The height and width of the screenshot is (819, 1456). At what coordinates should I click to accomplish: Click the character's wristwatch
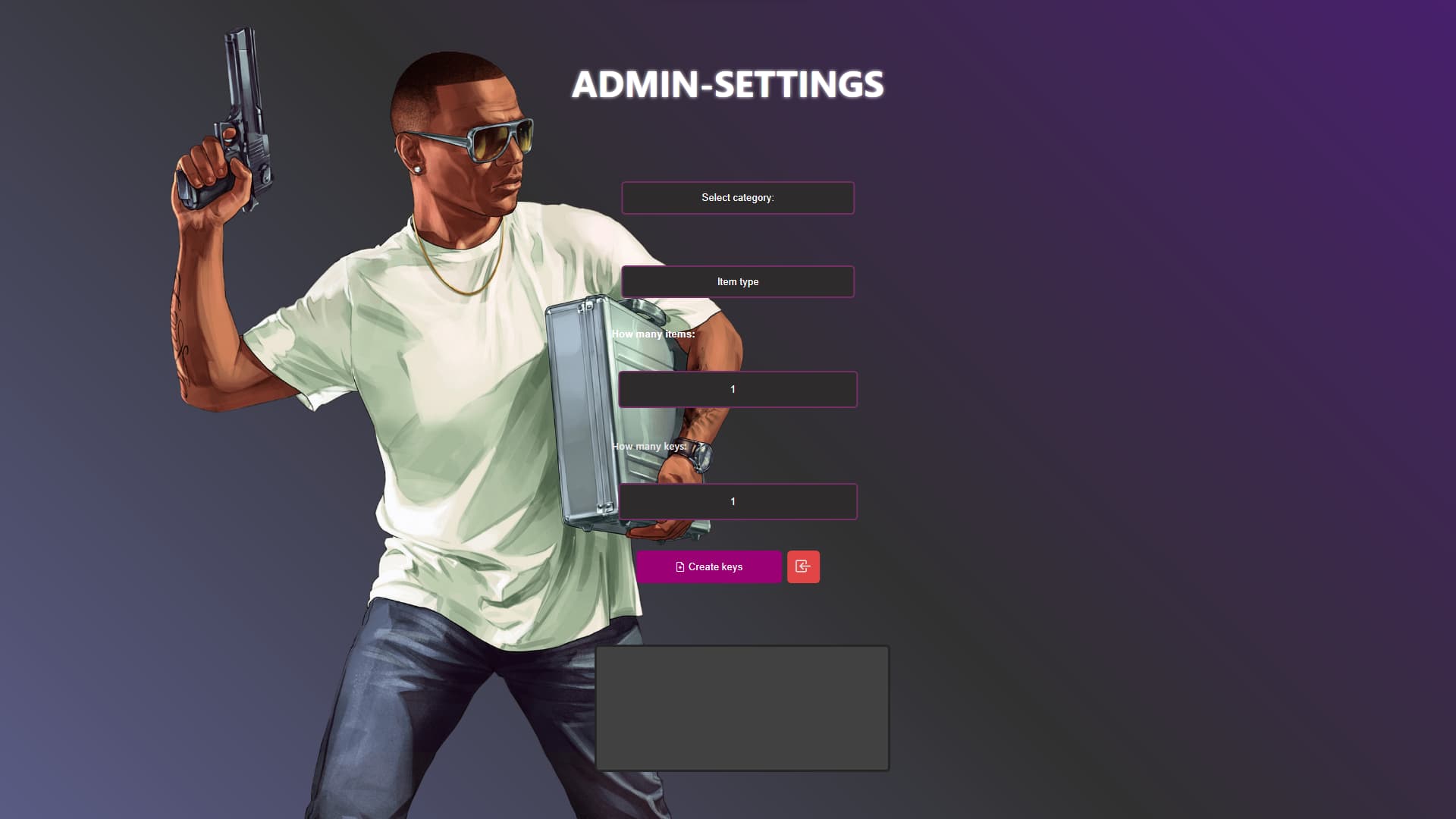(697, 456)
